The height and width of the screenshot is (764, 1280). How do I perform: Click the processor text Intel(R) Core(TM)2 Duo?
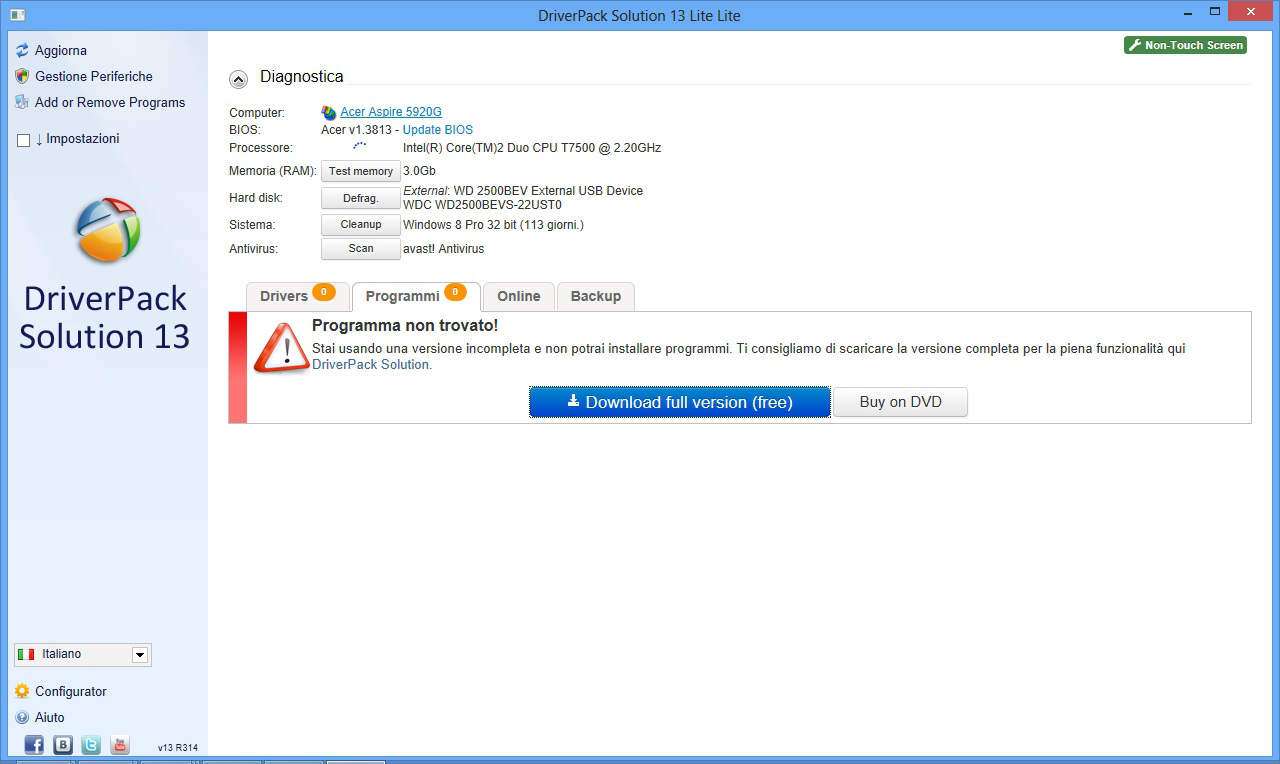tap(532, 148)
